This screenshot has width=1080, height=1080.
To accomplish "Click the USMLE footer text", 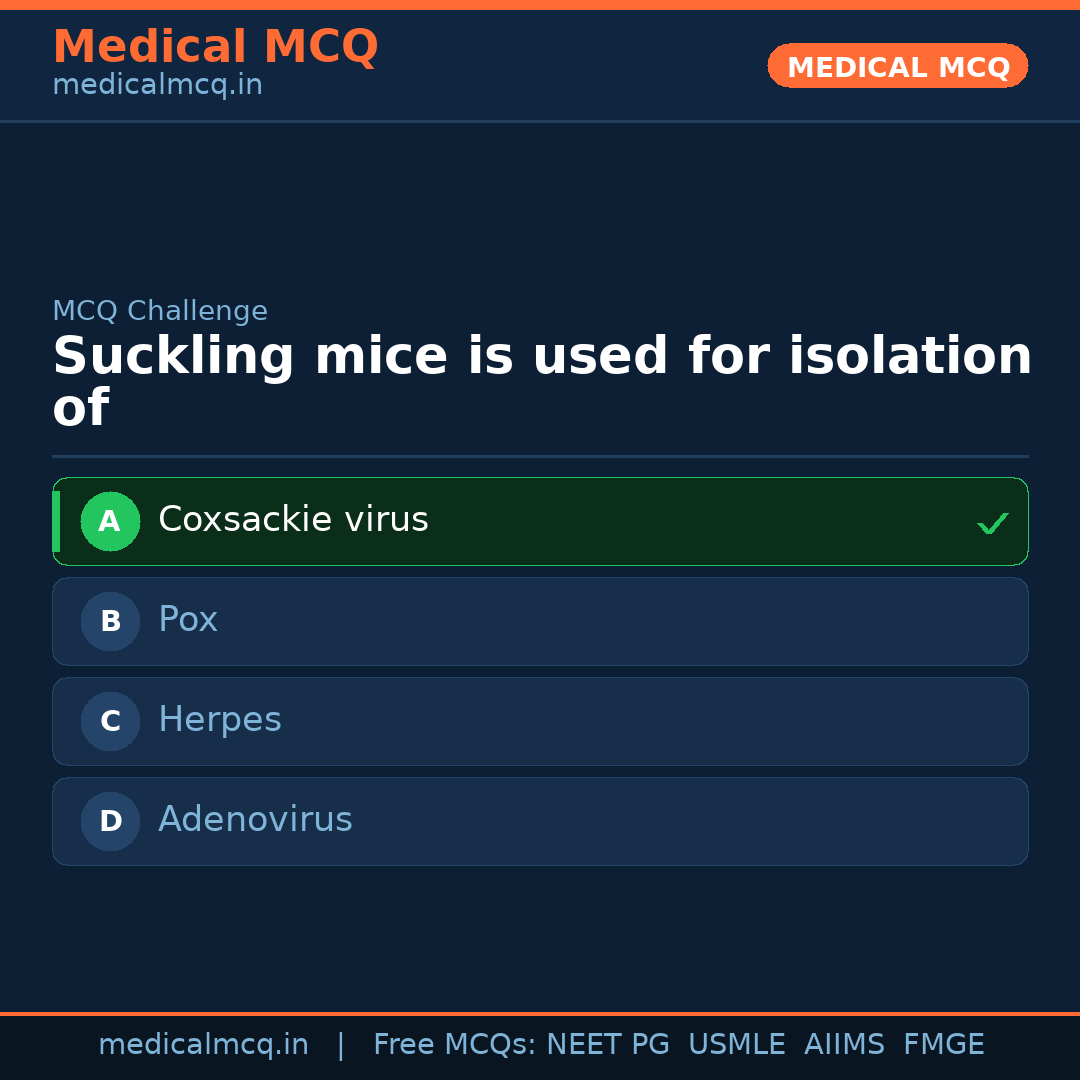I will click(736, 1045).
